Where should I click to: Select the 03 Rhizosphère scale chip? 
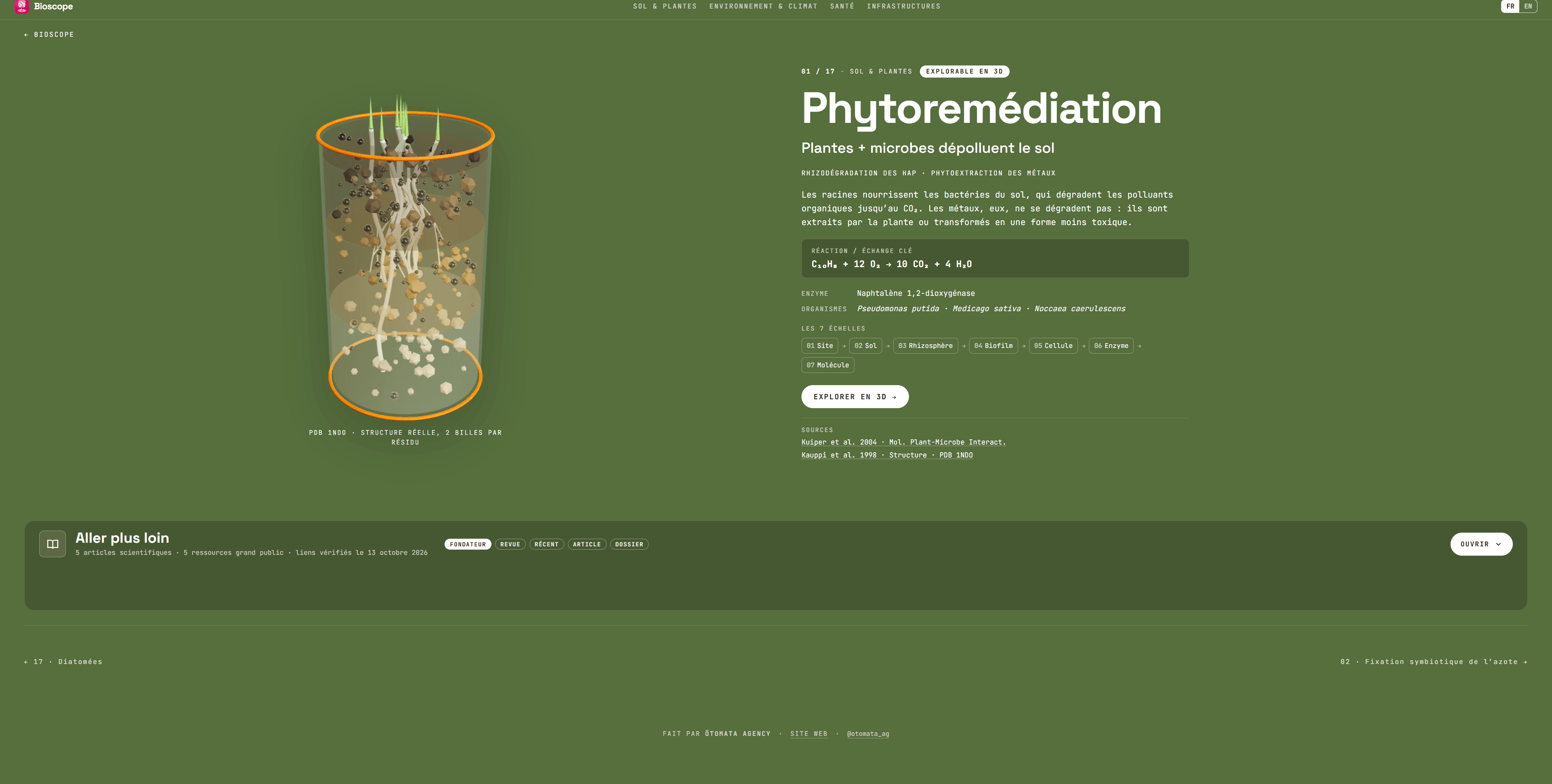(x=925, y=346)
